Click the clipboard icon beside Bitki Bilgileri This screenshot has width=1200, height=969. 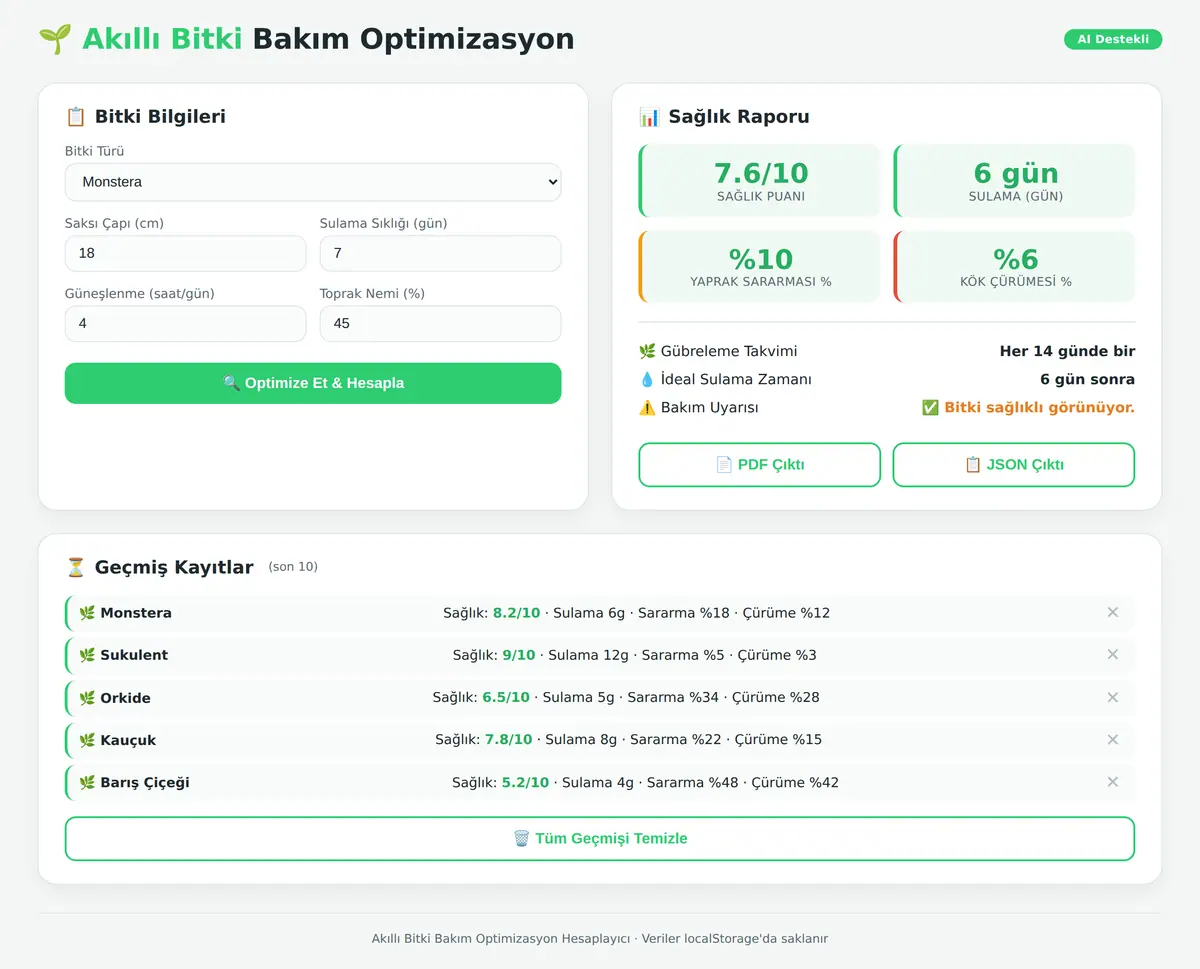(x=76, y=117)
